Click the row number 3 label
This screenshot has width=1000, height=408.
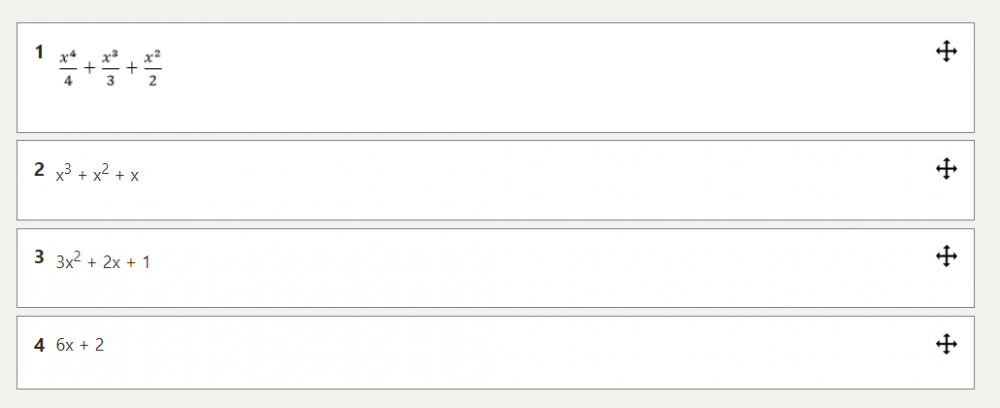tap(39, 257)
